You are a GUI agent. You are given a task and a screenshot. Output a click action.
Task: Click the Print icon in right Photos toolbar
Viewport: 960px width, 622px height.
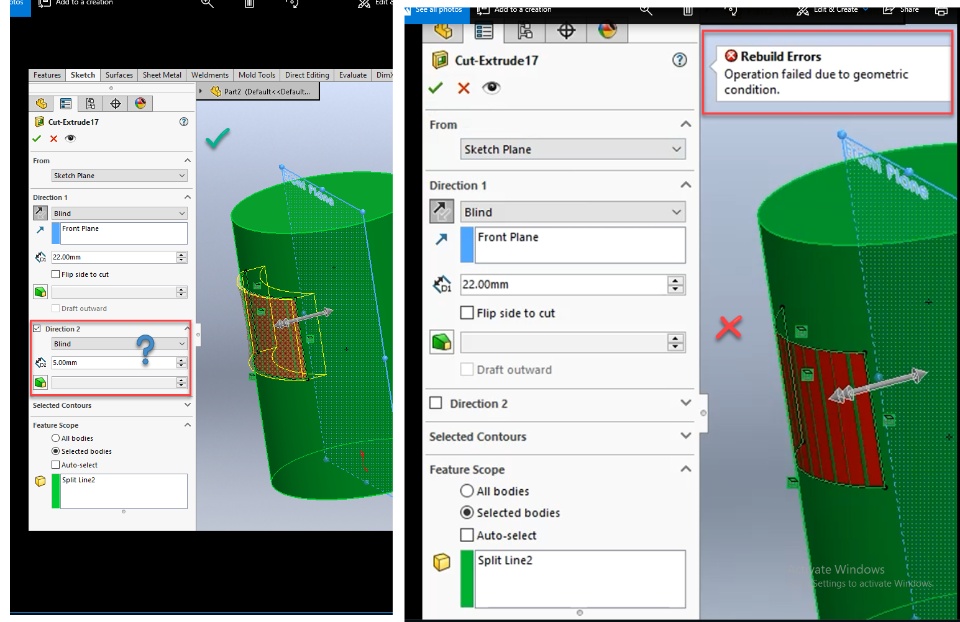[942, 10]
